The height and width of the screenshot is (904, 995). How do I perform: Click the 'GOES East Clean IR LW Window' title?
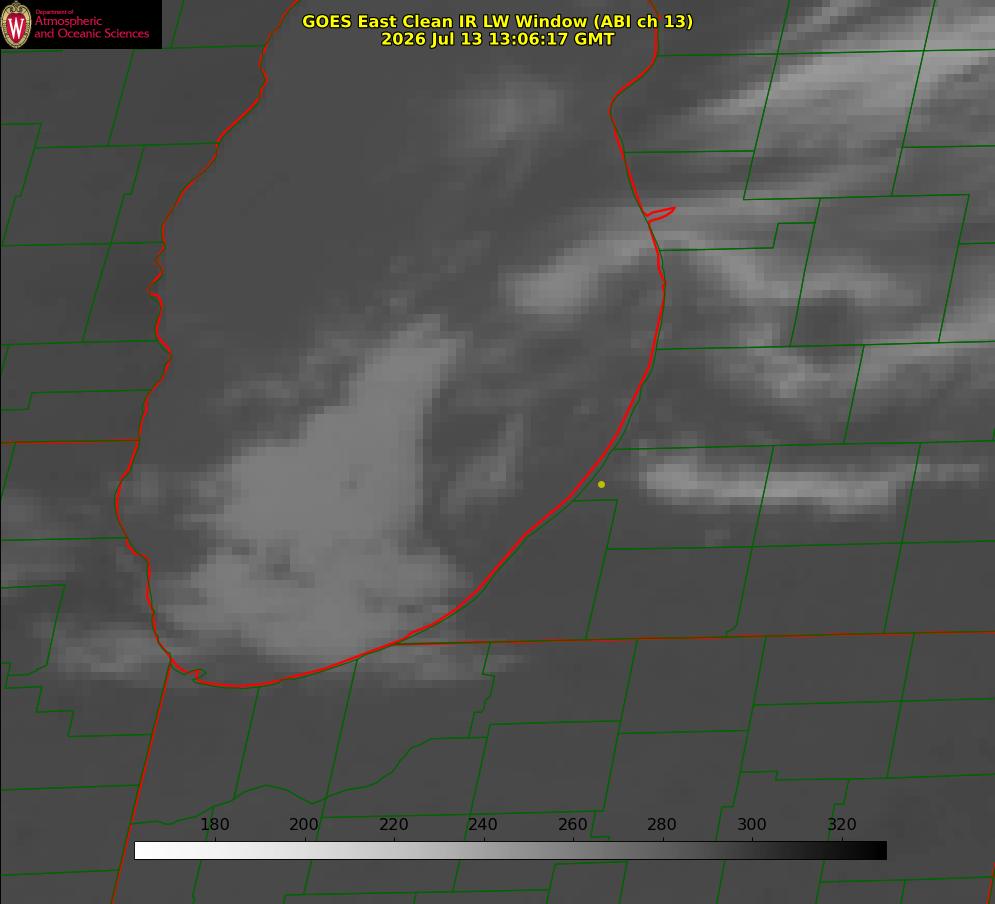pyautogui.click(x=498, y=21)
